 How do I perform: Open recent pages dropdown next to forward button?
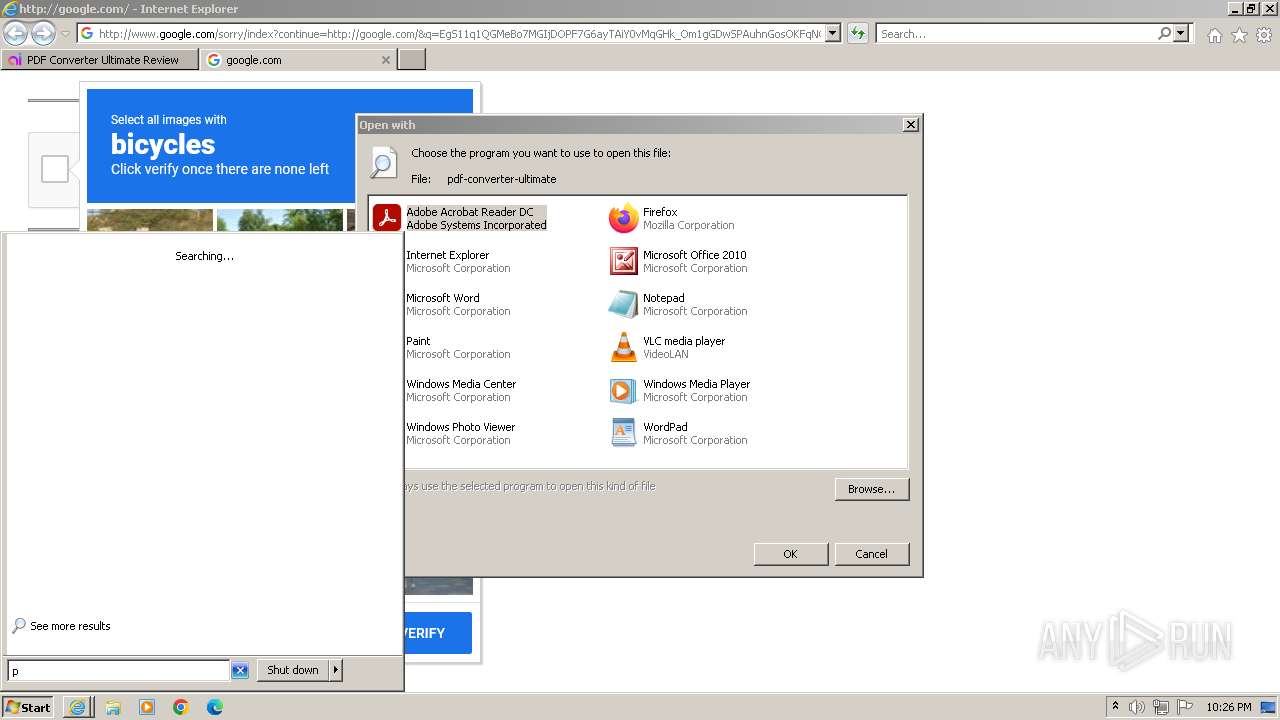click(x=65, y=34)
